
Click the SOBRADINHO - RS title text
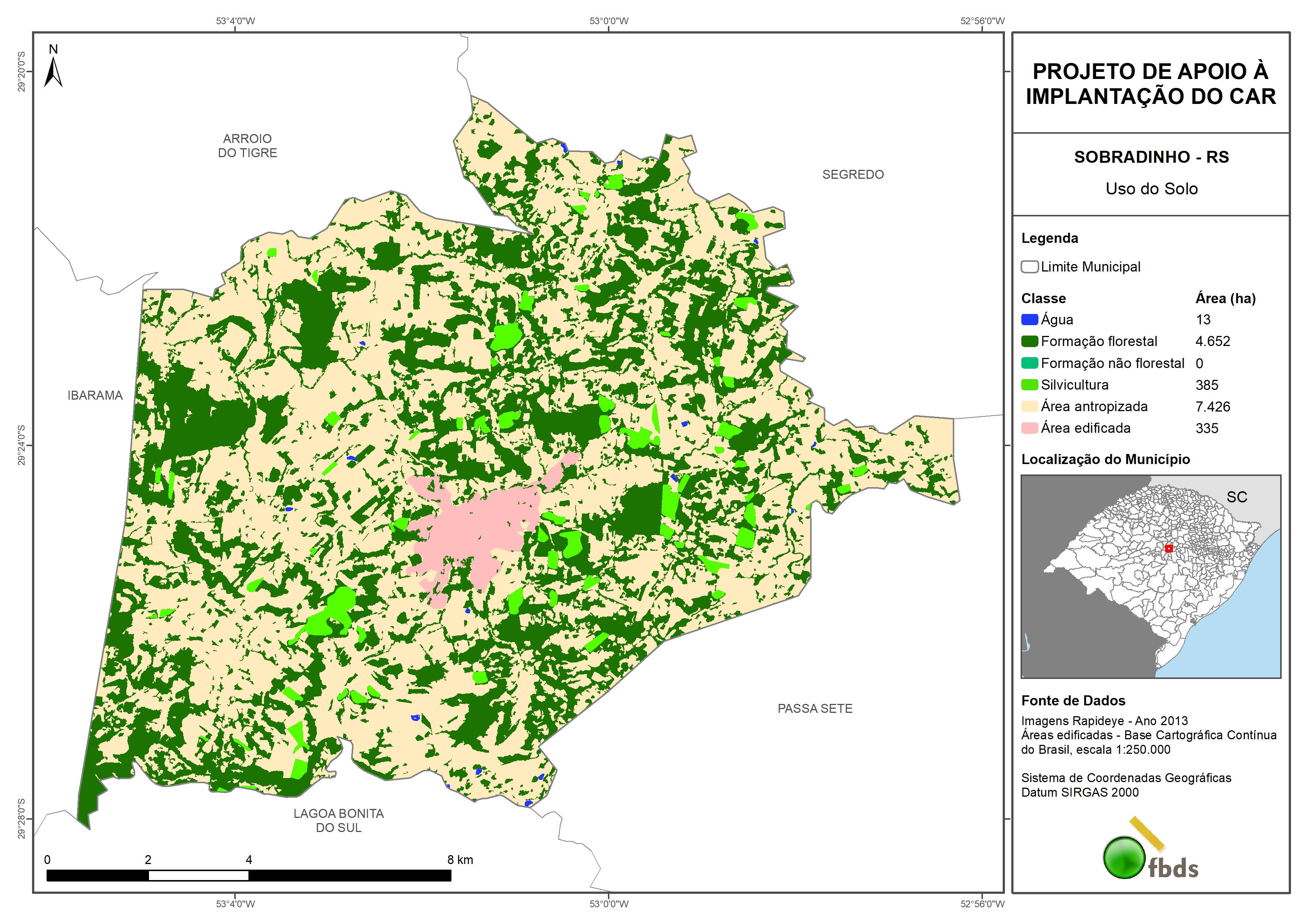pyautogui.click(x=1151, y=157)
